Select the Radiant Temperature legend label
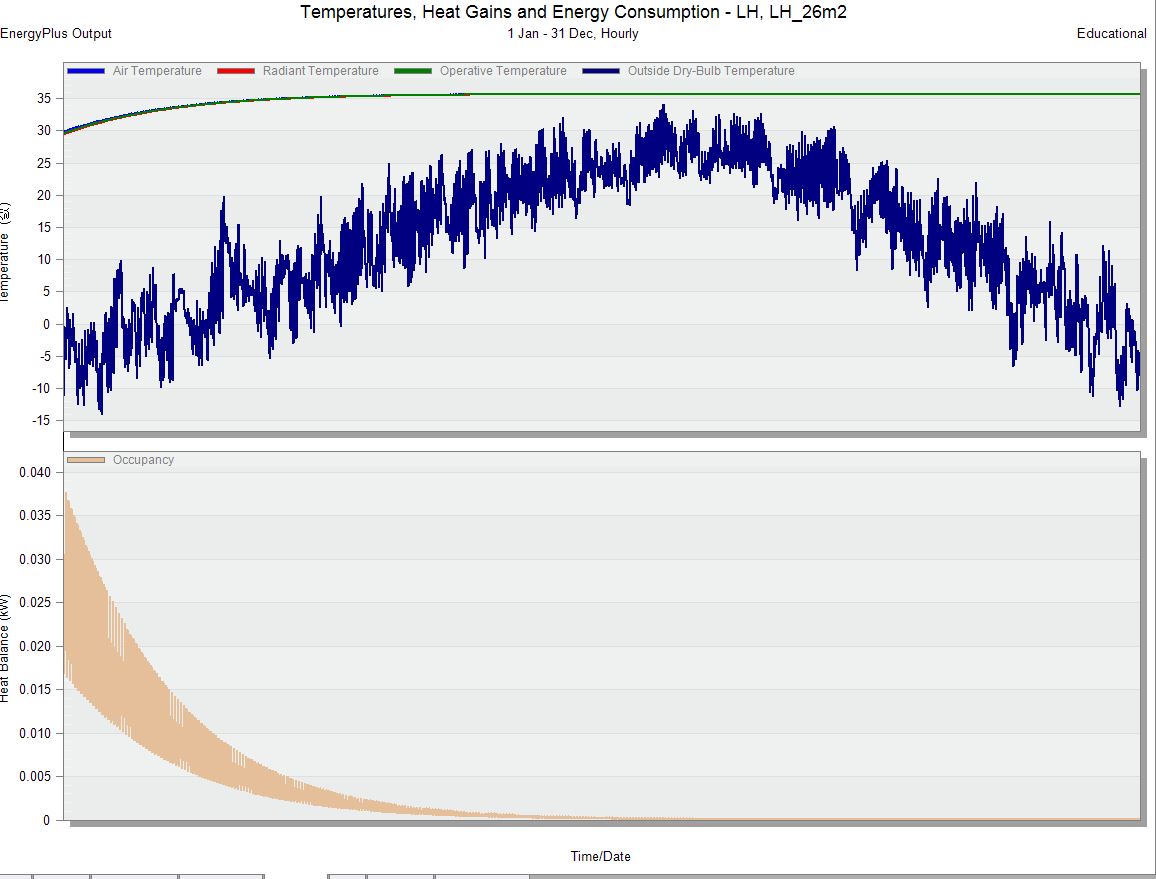 click(320, 71)
